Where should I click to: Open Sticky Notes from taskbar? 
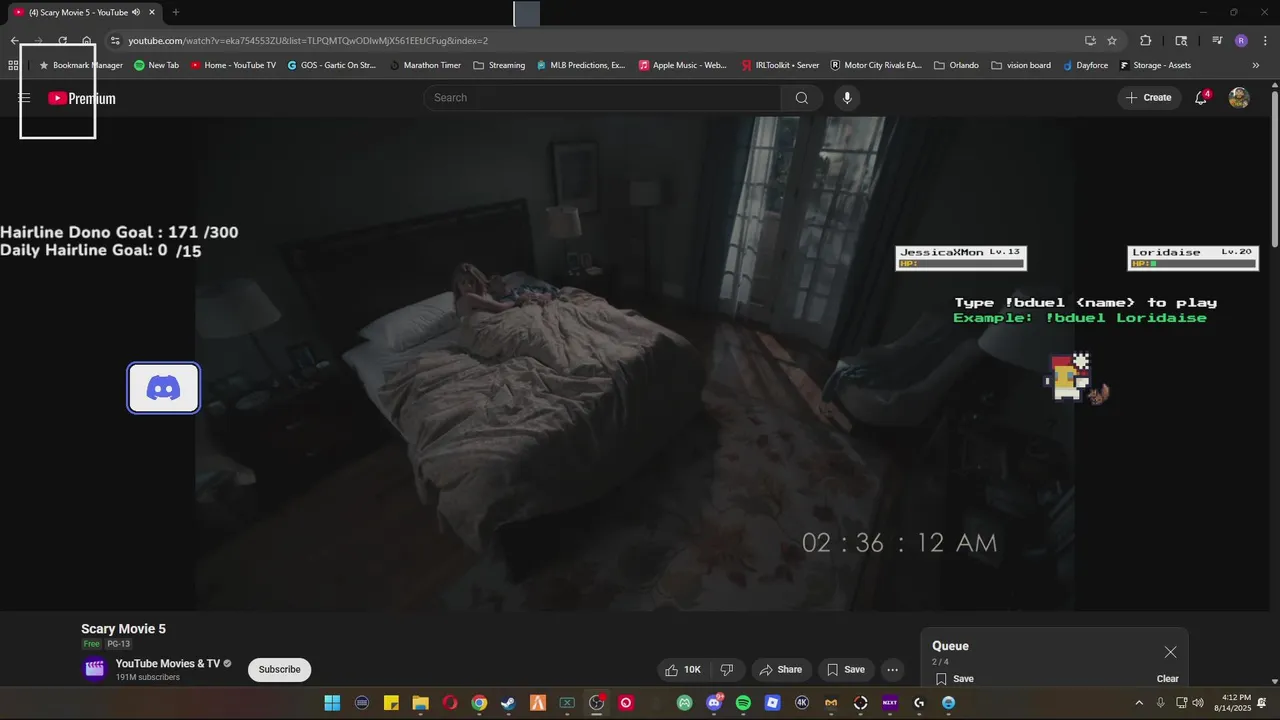coord(391,703)
